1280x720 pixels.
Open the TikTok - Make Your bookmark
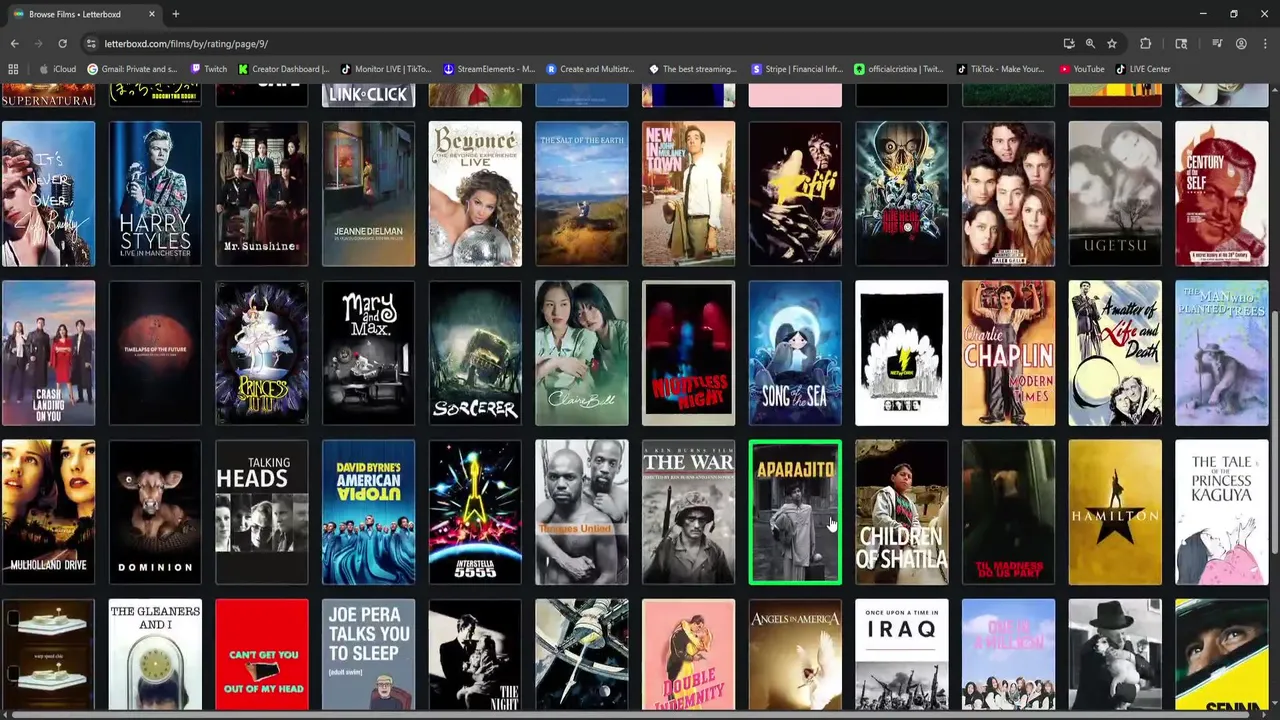point(1000,69)
